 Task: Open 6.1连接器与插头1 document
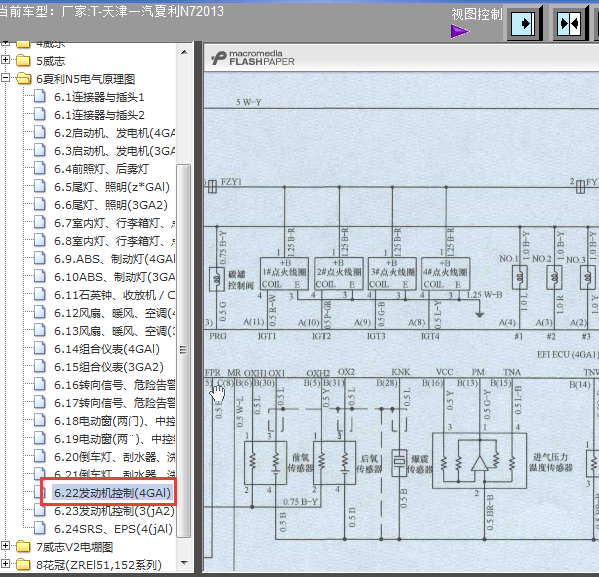click(99, 97)
